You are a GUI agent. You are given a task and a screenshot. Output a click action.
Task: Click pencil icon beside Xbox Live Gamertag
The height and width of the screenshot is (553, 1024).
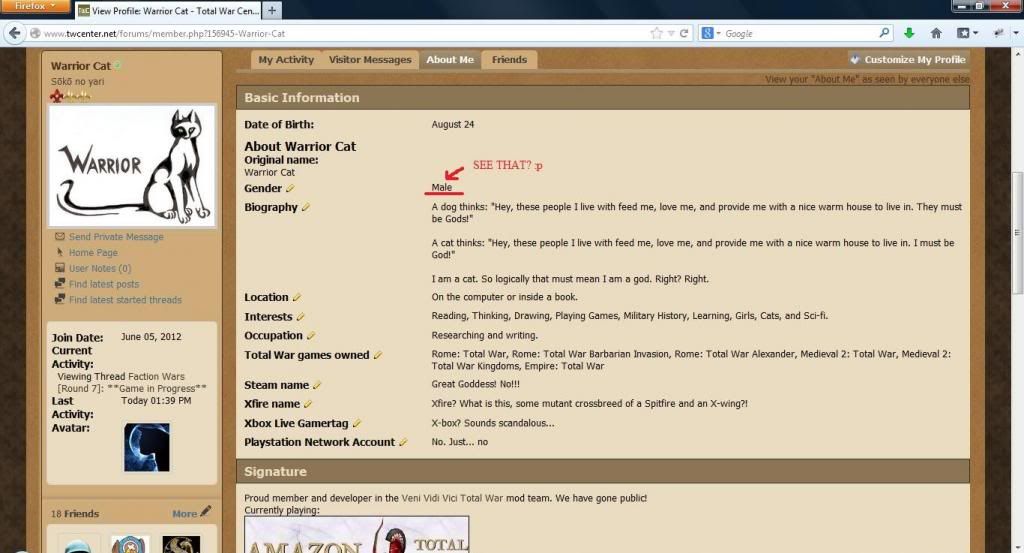[x=357, y=423]
